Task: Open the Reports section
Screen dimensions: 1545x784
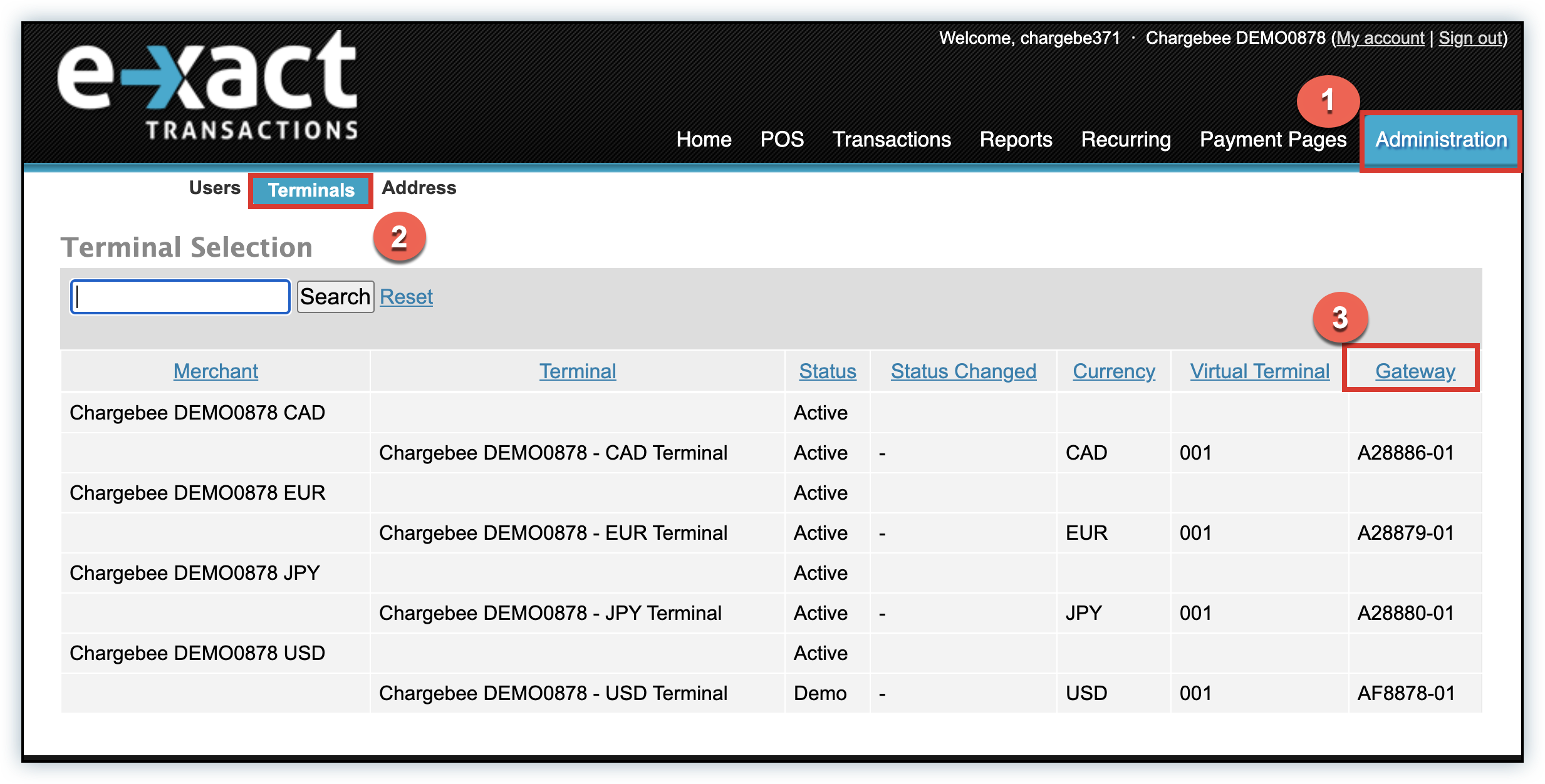Action: pos(1016,140)
